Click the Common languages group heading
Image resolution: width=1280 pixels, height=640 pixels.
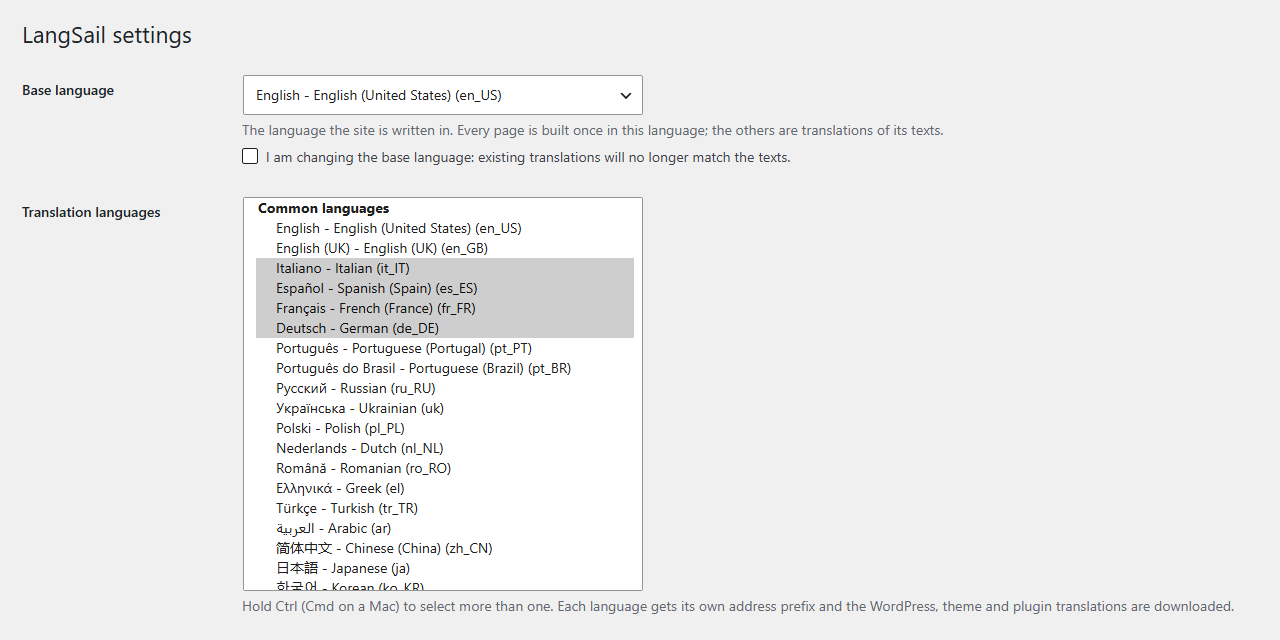pos(323,208)
